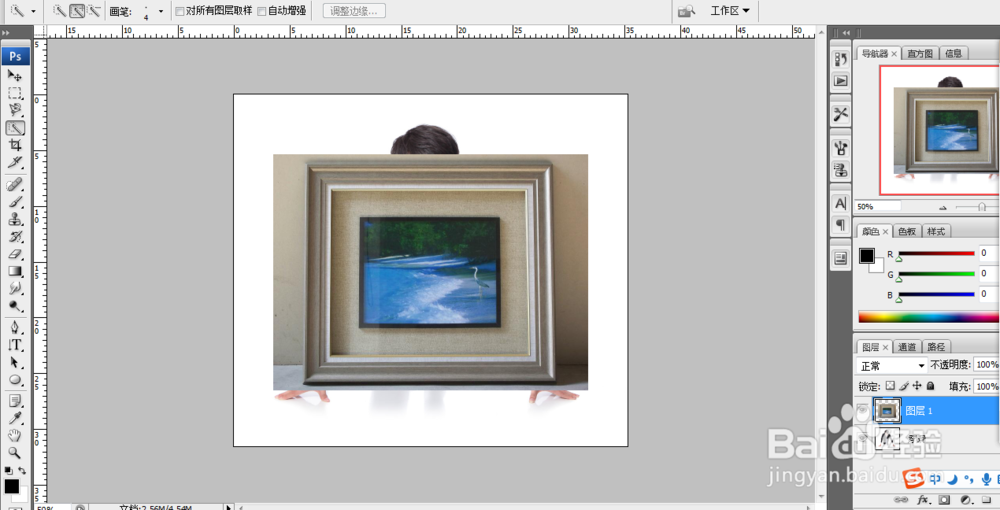This screenshot has height=510, width=1000.
Task: Click the link layers icon
Action: [x=901, y=499]
